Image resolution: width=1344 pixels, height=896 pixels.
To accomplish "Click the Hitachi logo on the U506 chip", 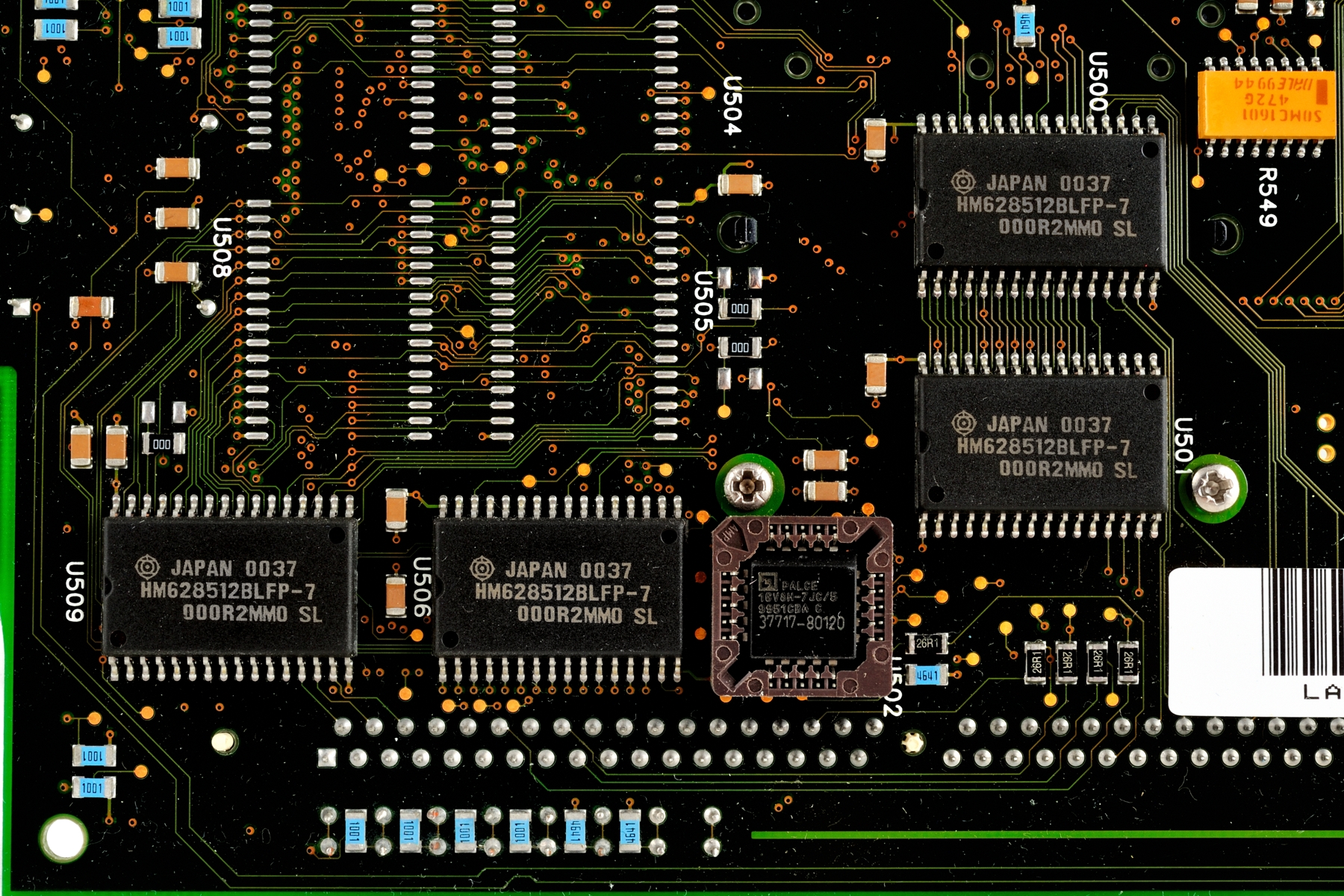I will point(482,569).
